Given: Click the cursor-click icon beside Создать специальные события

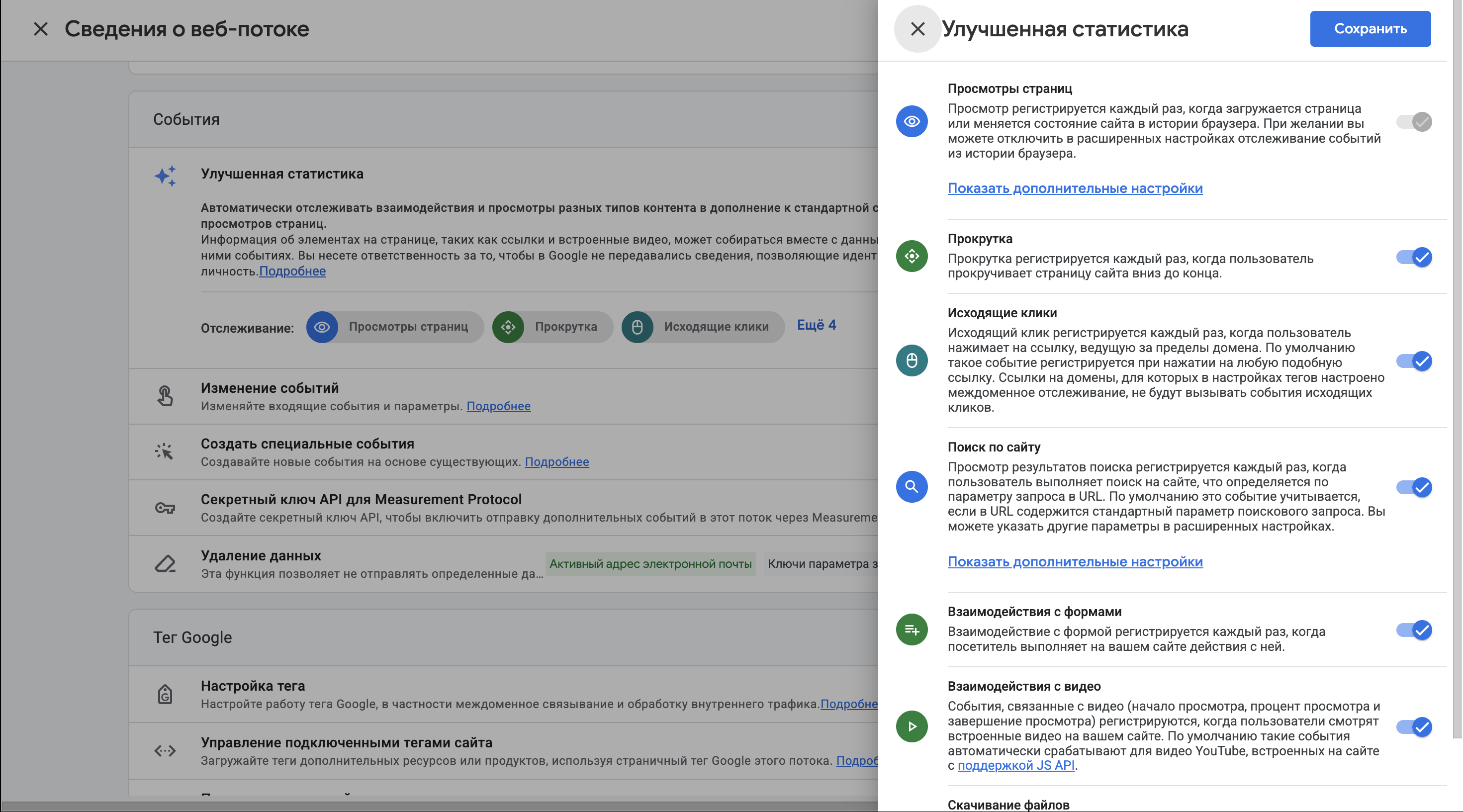Looking at the screenshot, I should tap(164, 451).
